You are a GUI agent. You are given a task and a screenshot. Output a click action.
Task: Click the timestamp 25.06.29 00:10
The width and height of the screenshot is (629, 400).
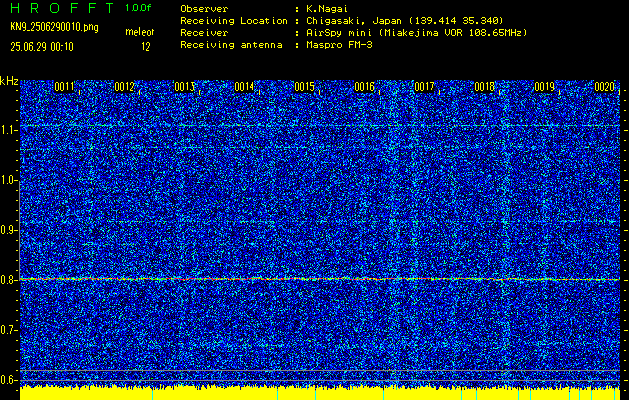coord(42,47)
